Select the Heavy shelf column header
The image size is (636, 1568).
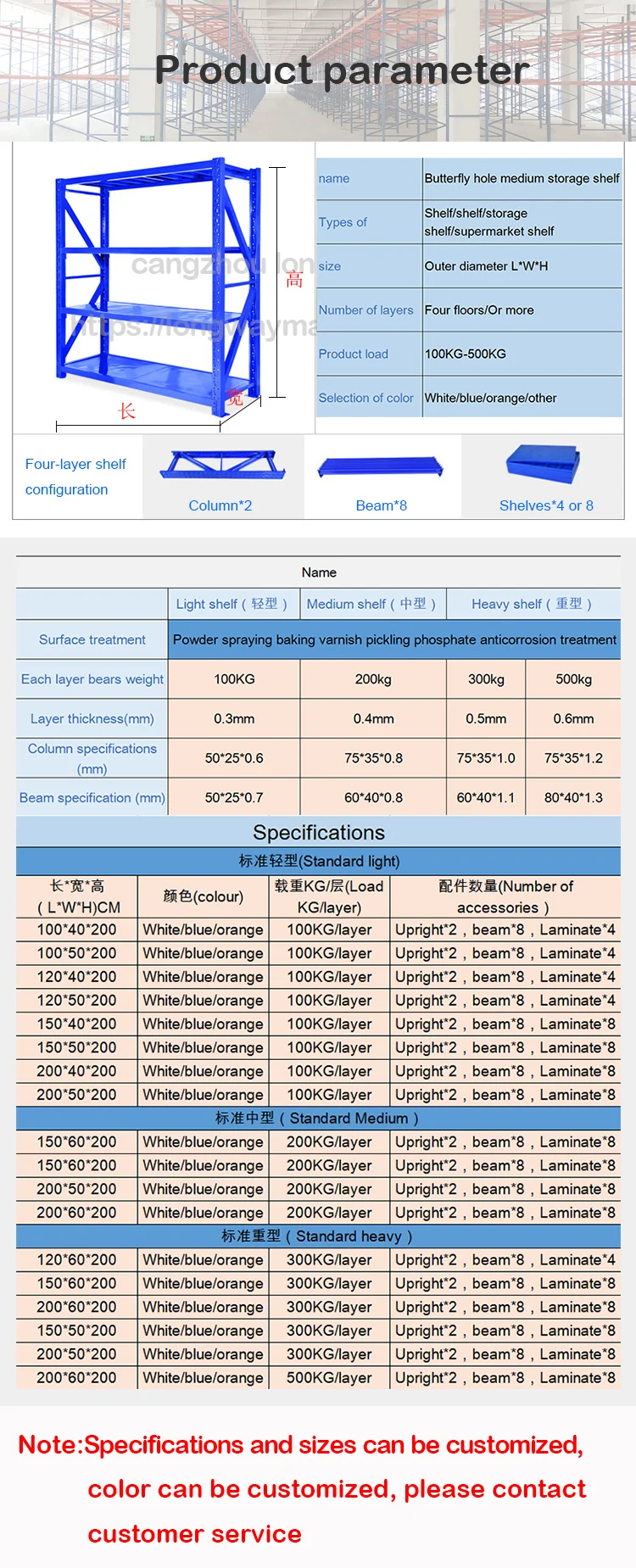tap(532, 604)
